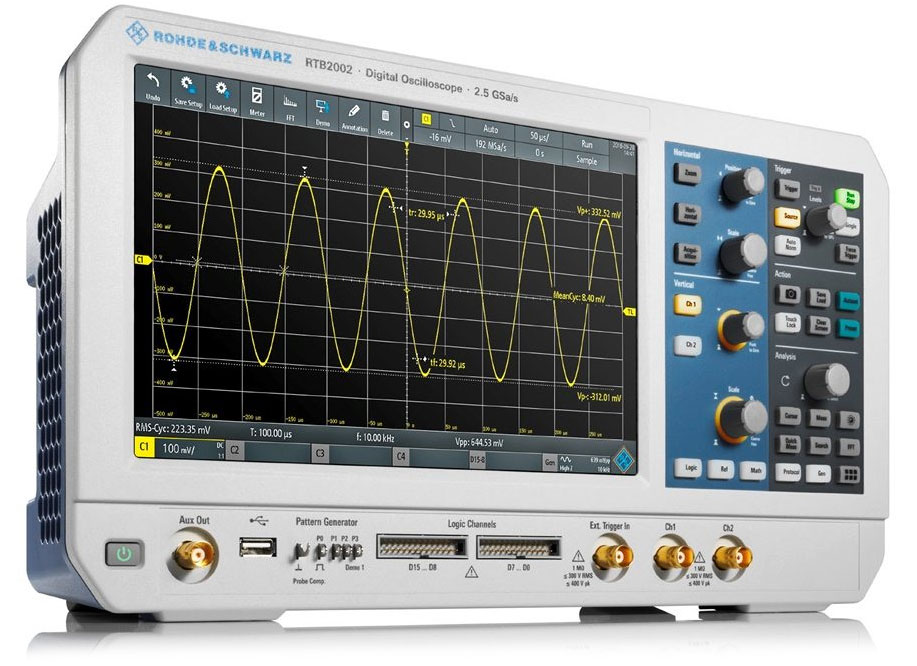This screenshot has height=666, width=917.
Task: Tap the on-screen Run status field
Action: [x=586, y=143]
